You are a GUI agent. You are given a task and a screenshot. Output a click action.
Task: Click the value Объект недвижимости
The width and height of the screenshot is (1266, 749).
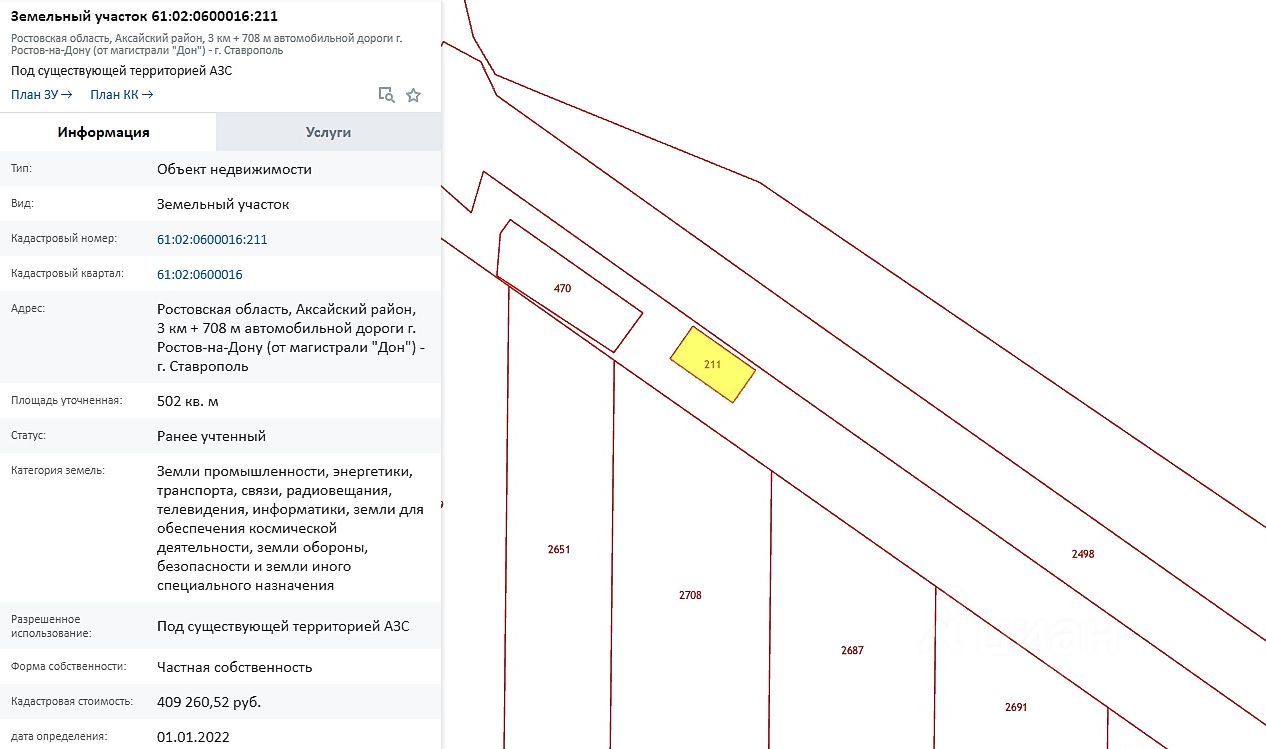[x=234, y=169]
